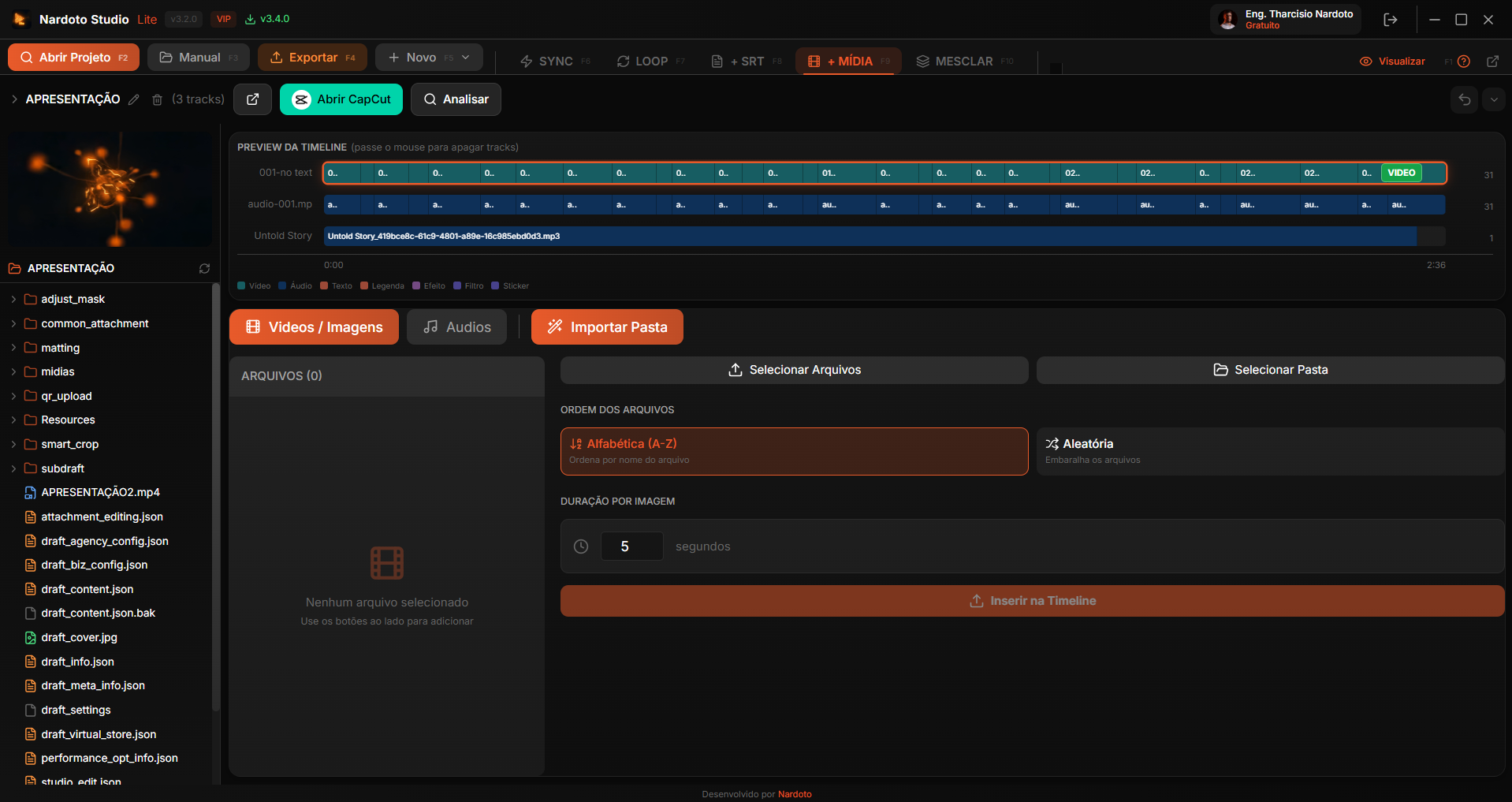Open the help question mark icon
1512x802 pixels.
coord(1464,62)
